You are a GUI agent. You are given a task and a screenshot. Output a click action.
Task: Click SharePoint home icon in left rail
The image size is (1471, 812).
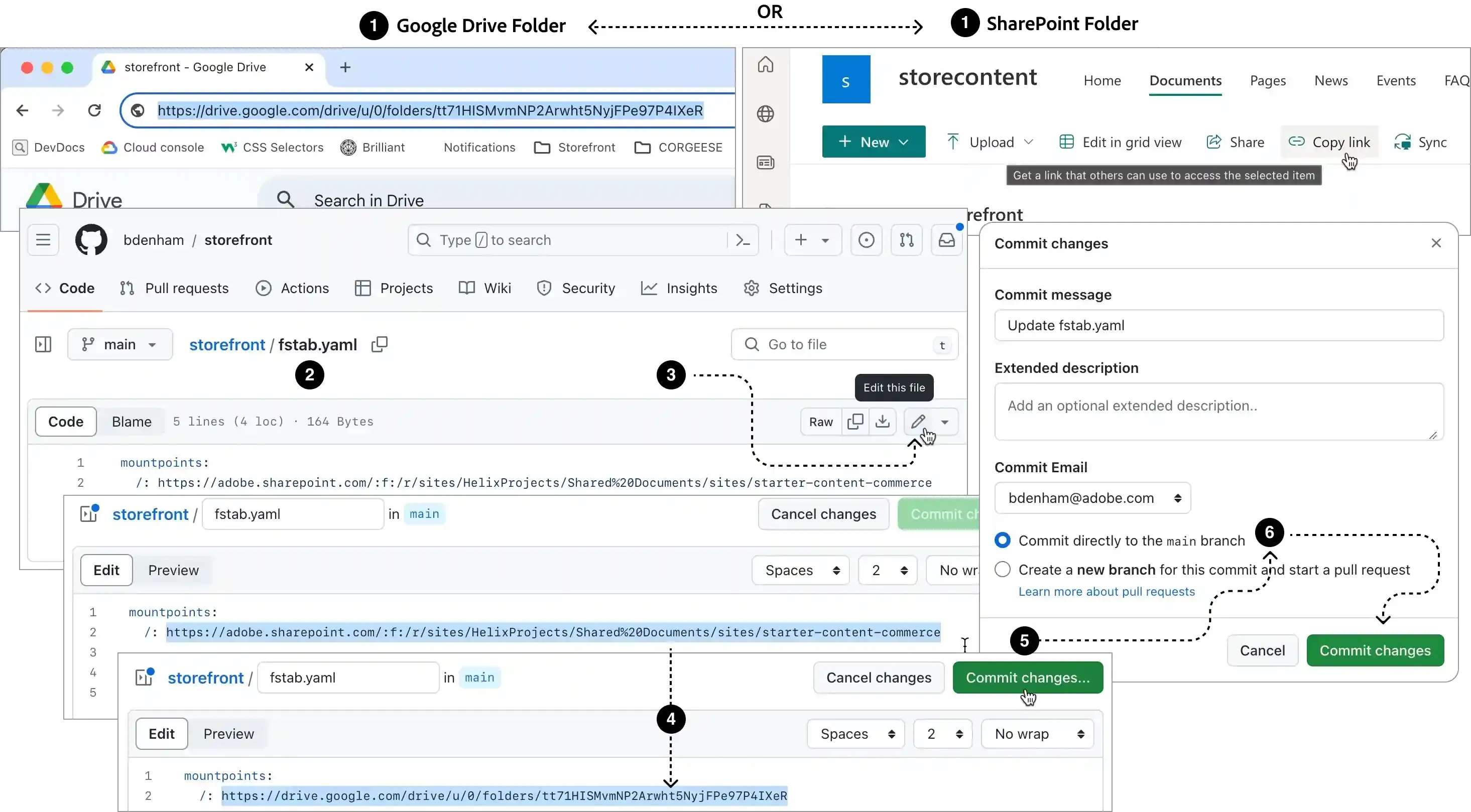[x=765, y=64]
